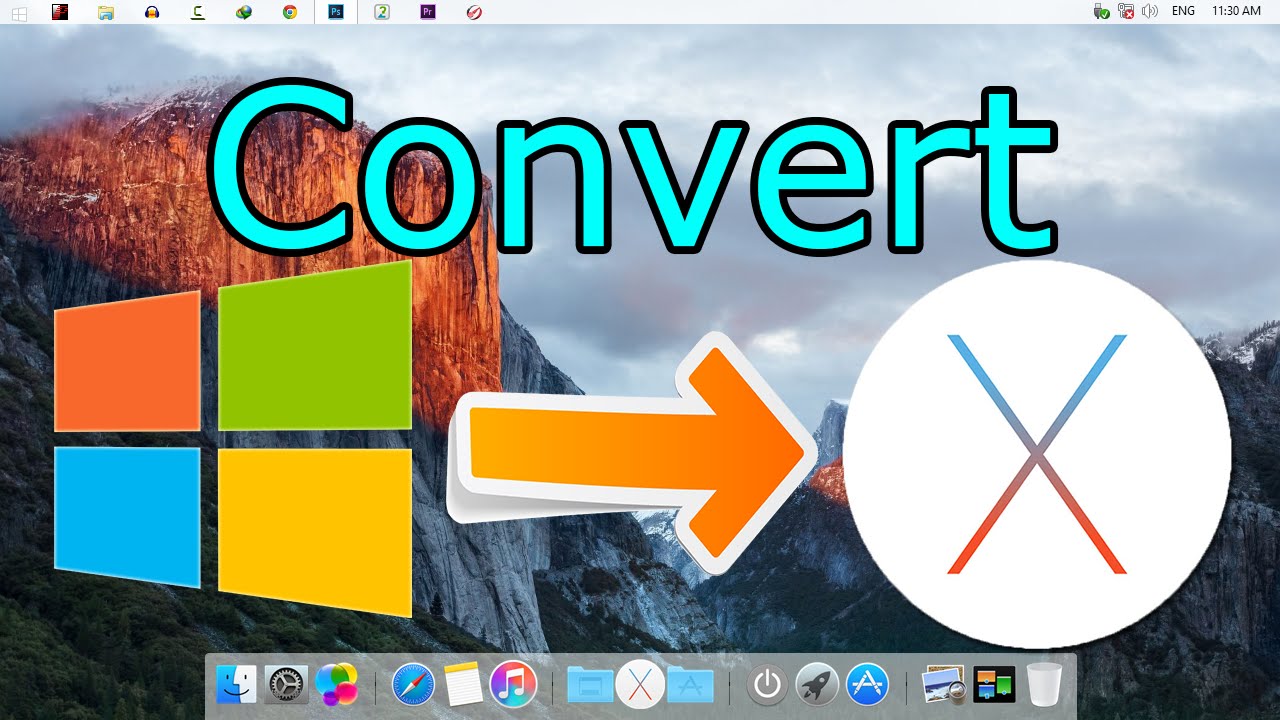Launch Google Chrome from the taskbar

pos(290,12)
